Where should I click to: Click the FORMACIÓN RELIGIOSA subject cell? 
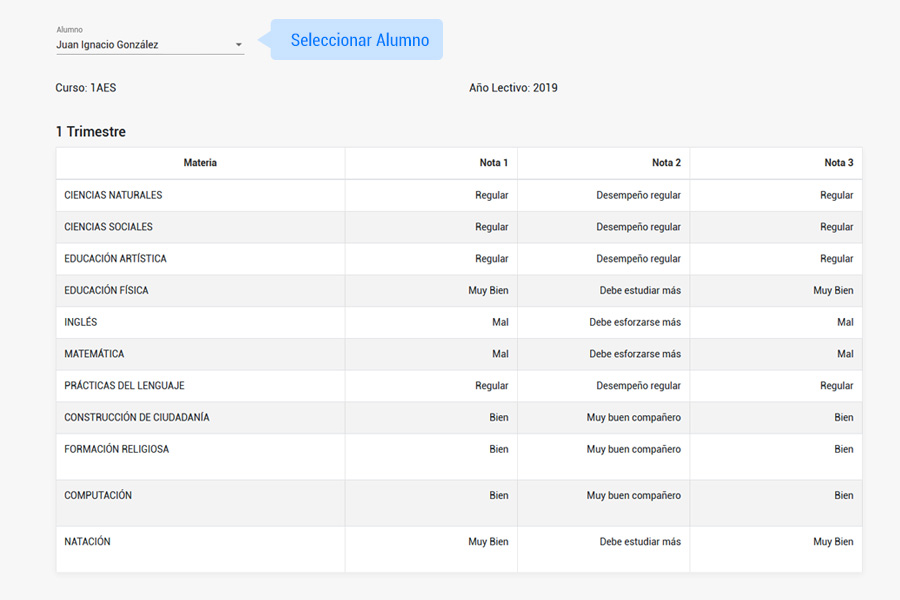[116, 450]
